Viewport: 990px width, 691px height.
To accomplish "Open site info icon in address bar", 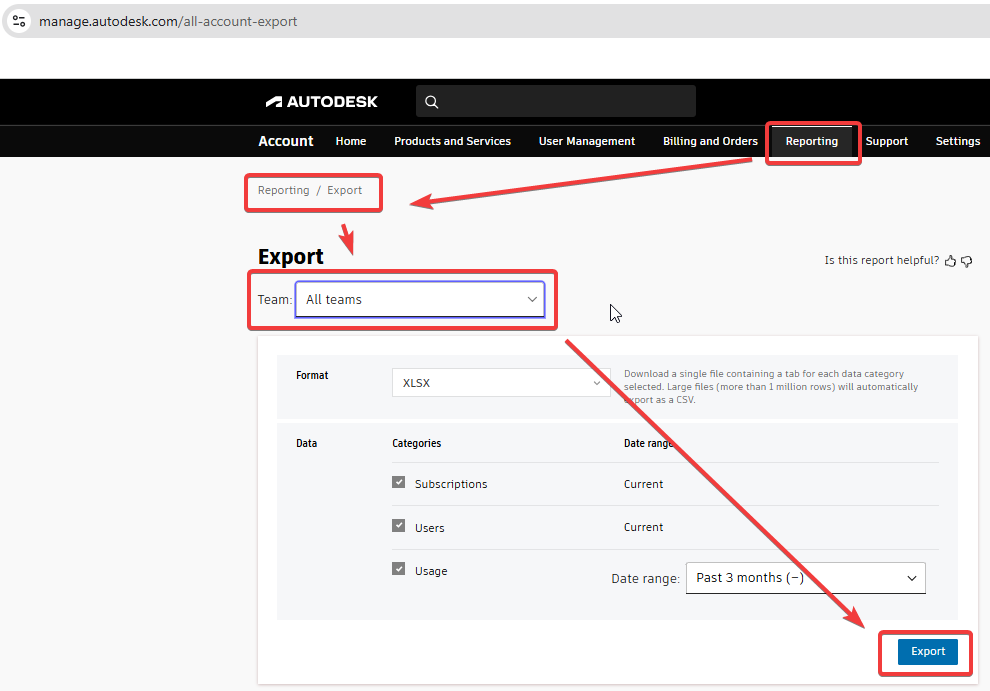I will 19,21.
